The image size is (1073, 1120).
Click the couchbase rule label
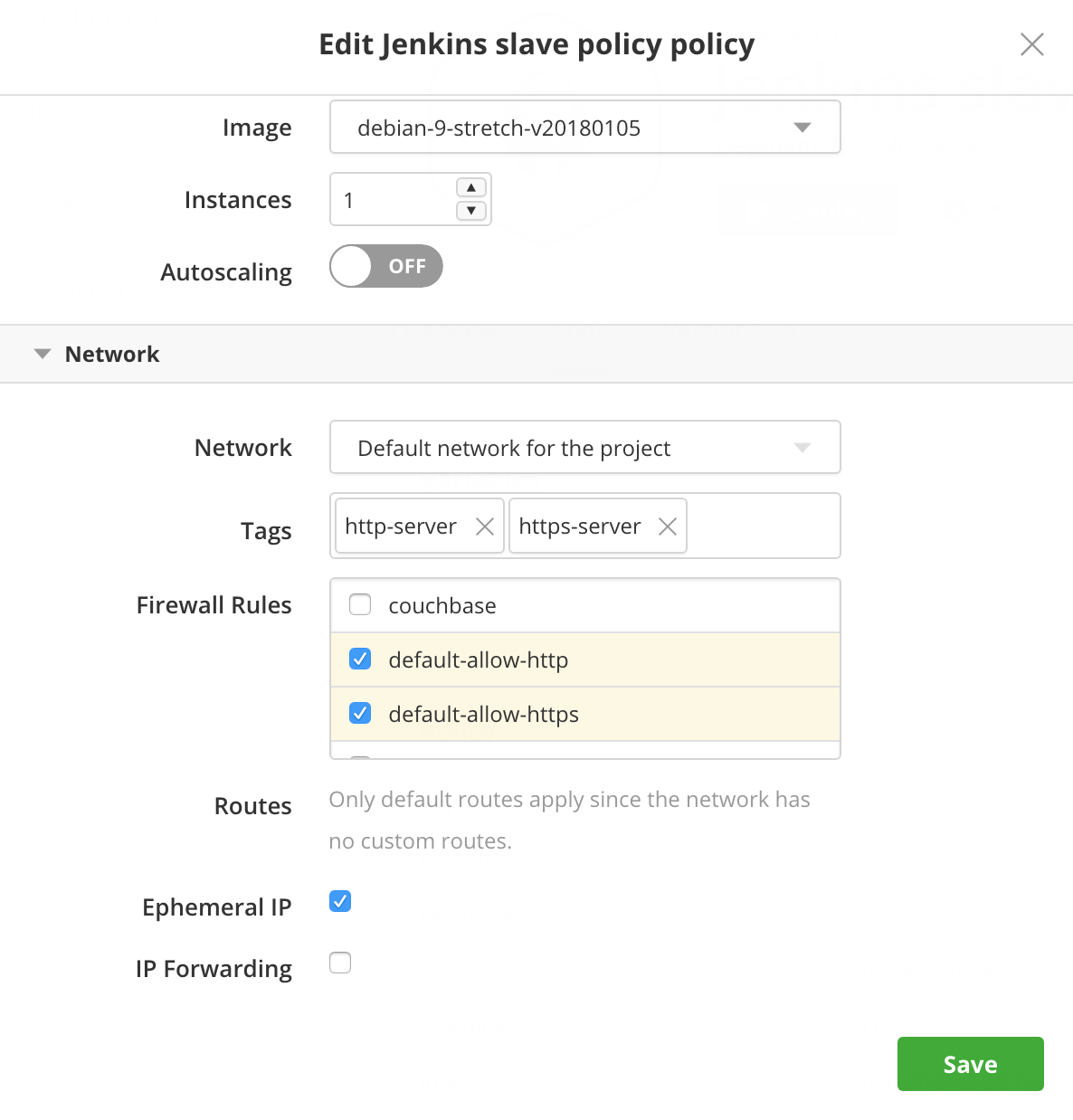click(442, 605)
